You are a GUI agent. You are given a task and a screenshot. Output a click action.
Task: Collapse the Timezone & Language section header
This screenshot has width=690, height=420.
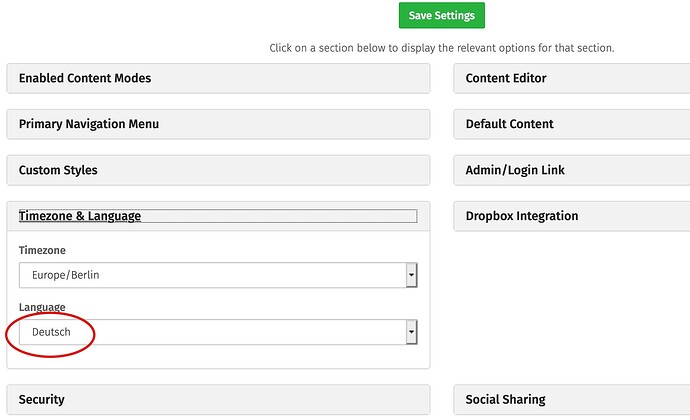coord(80,216)
